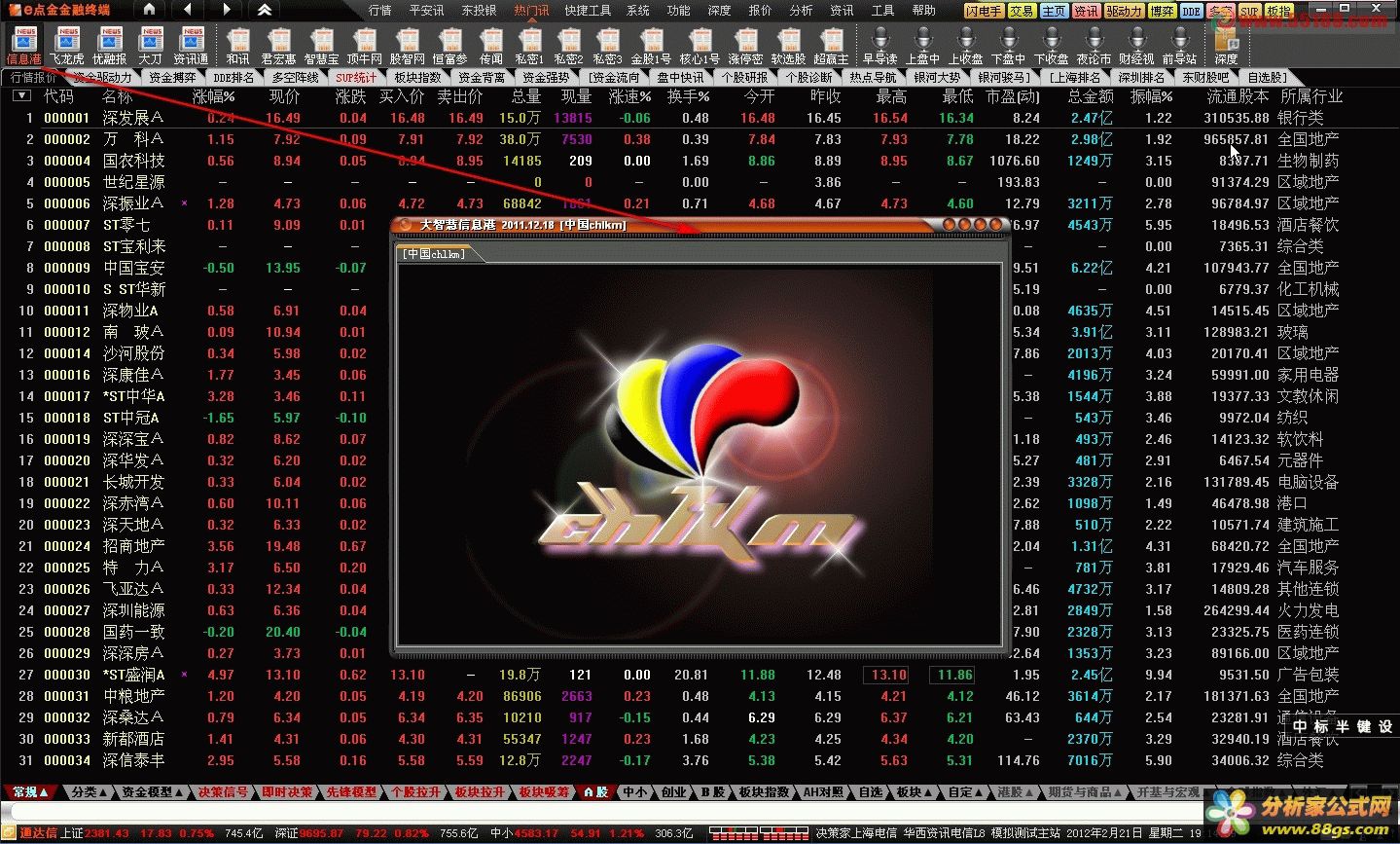
Task: Play the 下盘中 microphone broadcast
Action: (x=1008, y=45)
